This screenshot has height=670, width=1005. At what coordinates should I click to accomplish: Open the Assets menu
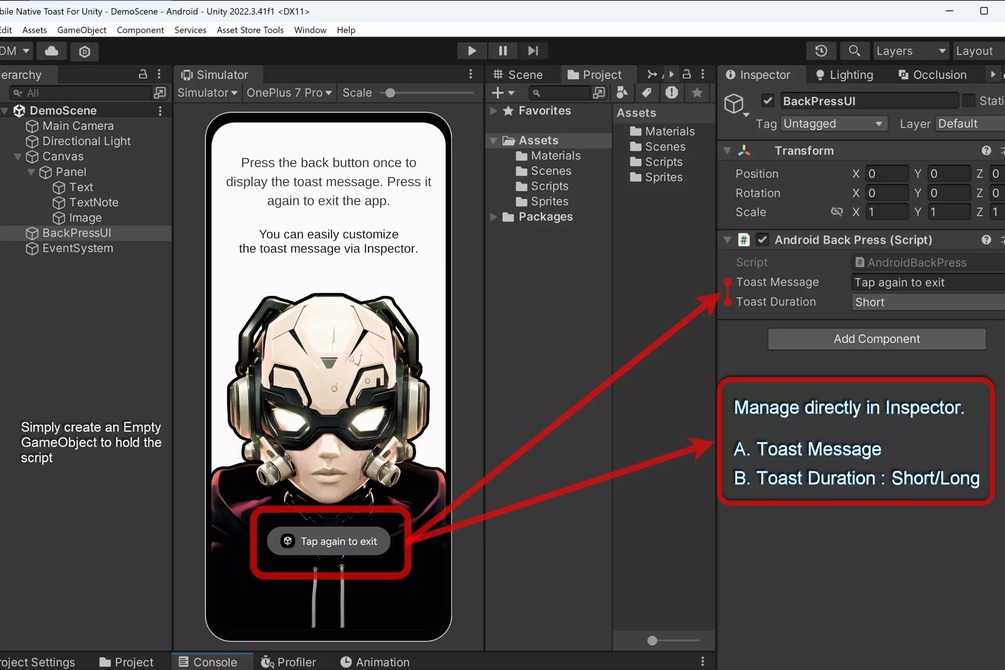pos(35,30)
